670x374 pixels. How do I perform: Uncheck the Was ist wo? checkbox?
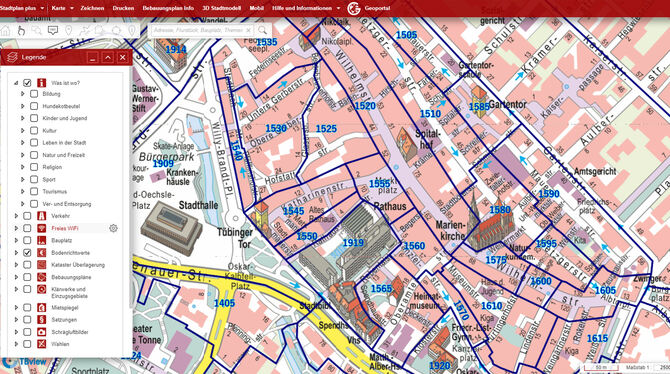tap(27, 83)
